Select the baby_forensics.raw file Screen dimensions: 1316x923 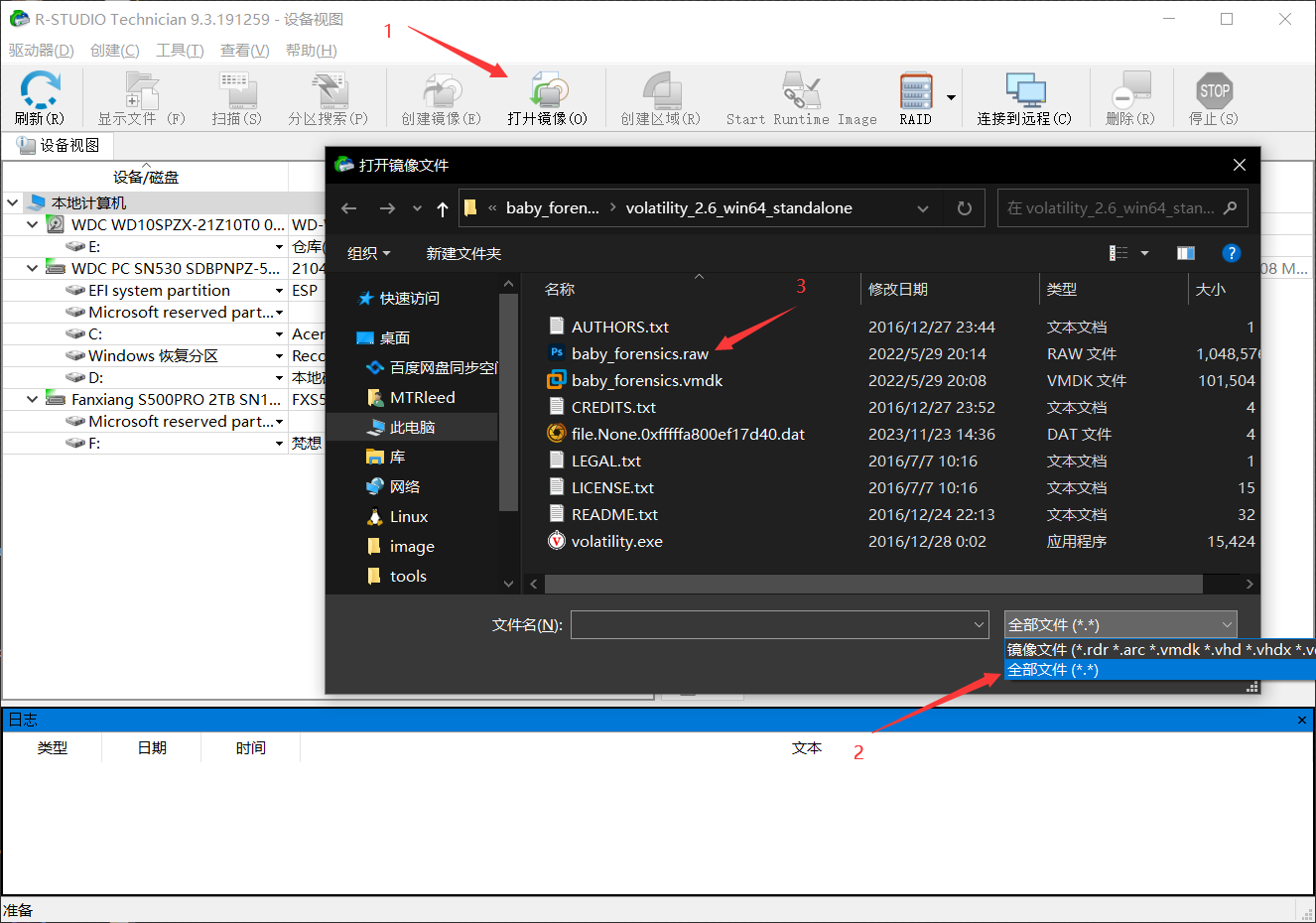(x=640, y=353)
